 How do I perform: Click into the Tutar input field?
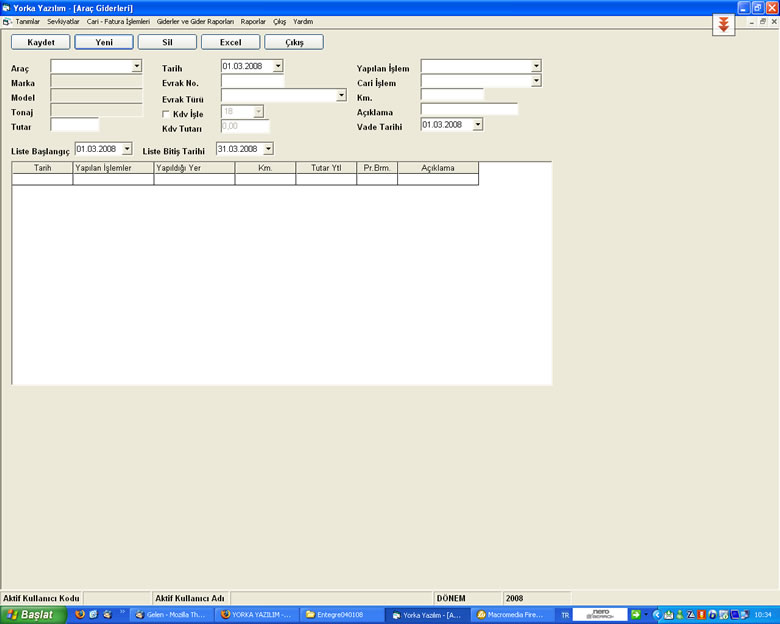[75, 125]
